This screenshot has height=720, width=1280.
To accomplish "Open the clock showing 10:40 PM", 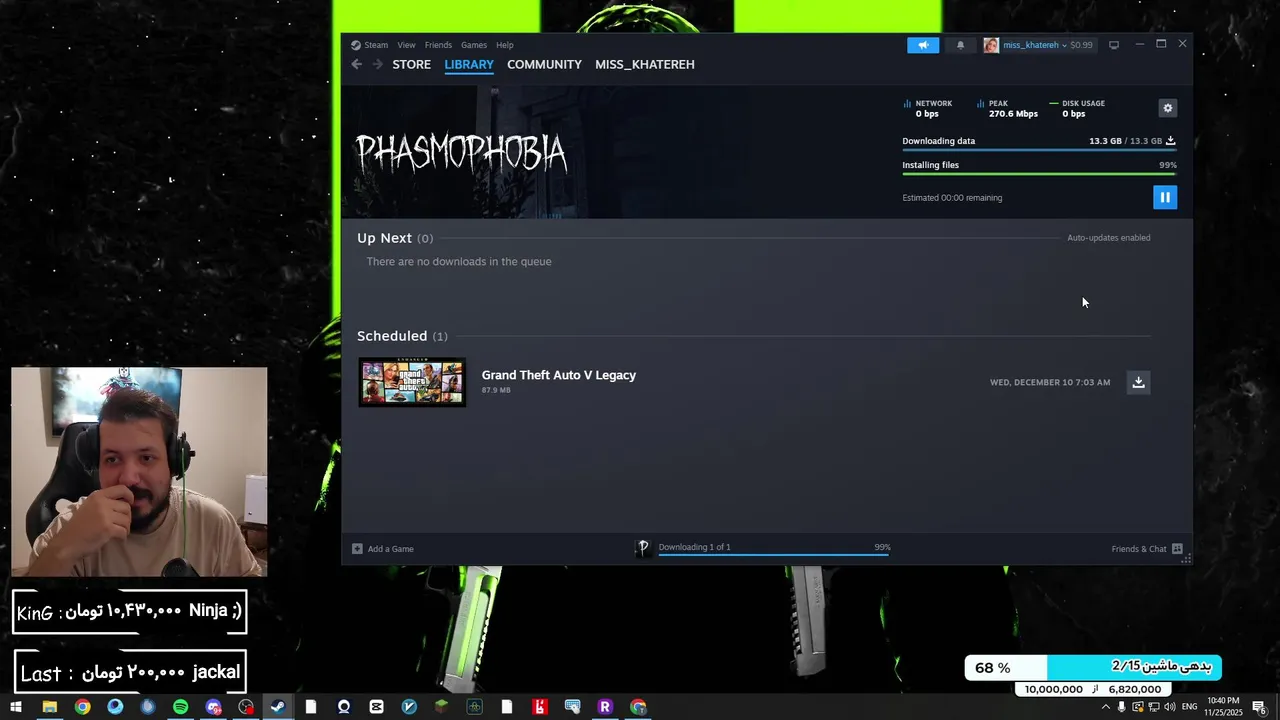I will click(1224, 707).
